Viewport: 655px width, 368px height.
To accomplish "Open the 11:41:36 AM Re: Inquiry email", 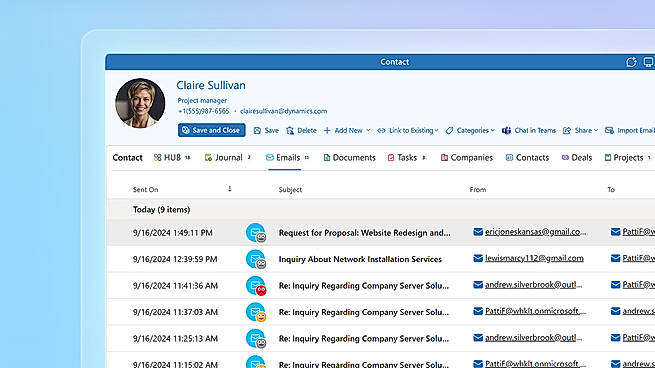I will [x=363, y=286].
